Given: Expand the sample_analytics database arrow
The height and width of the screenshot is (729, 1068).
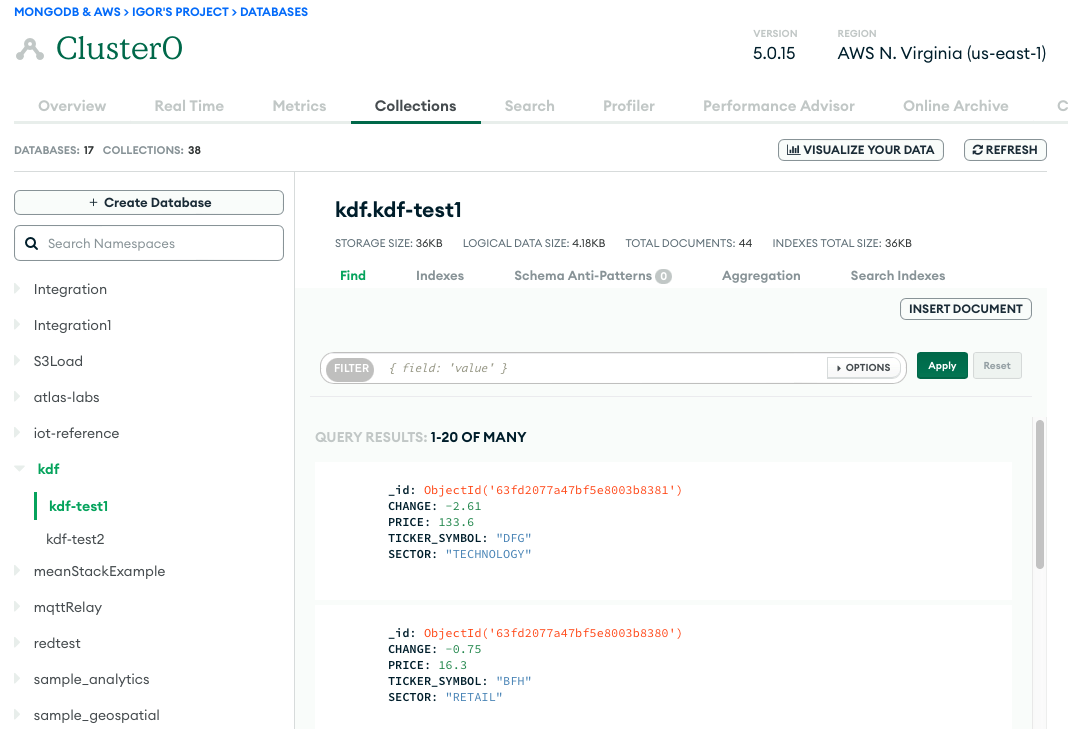Looking at the screenshot, I should pos(18,679).
